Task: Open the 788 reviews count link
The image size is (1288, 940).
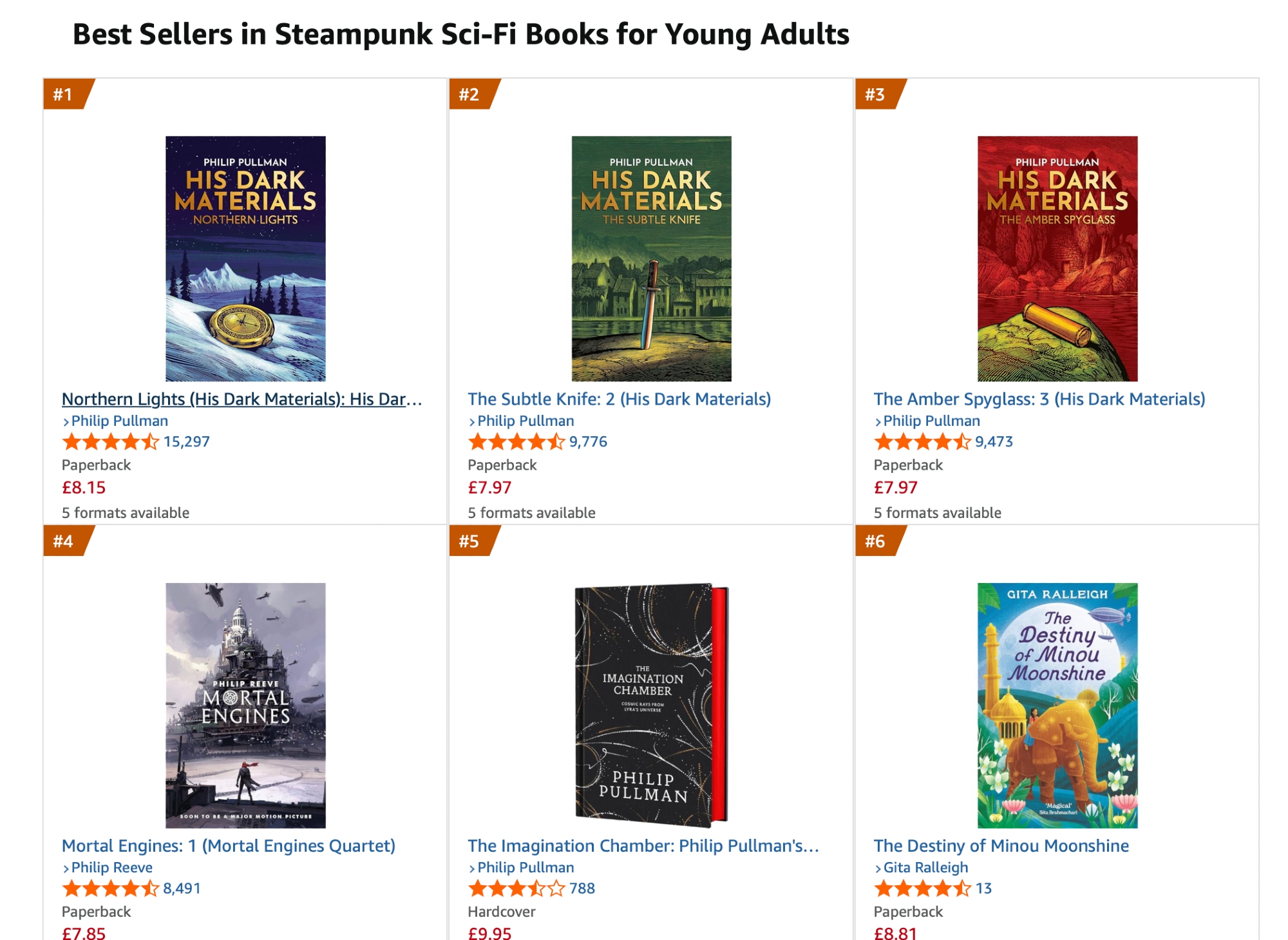Action: (x=582, y=889)
